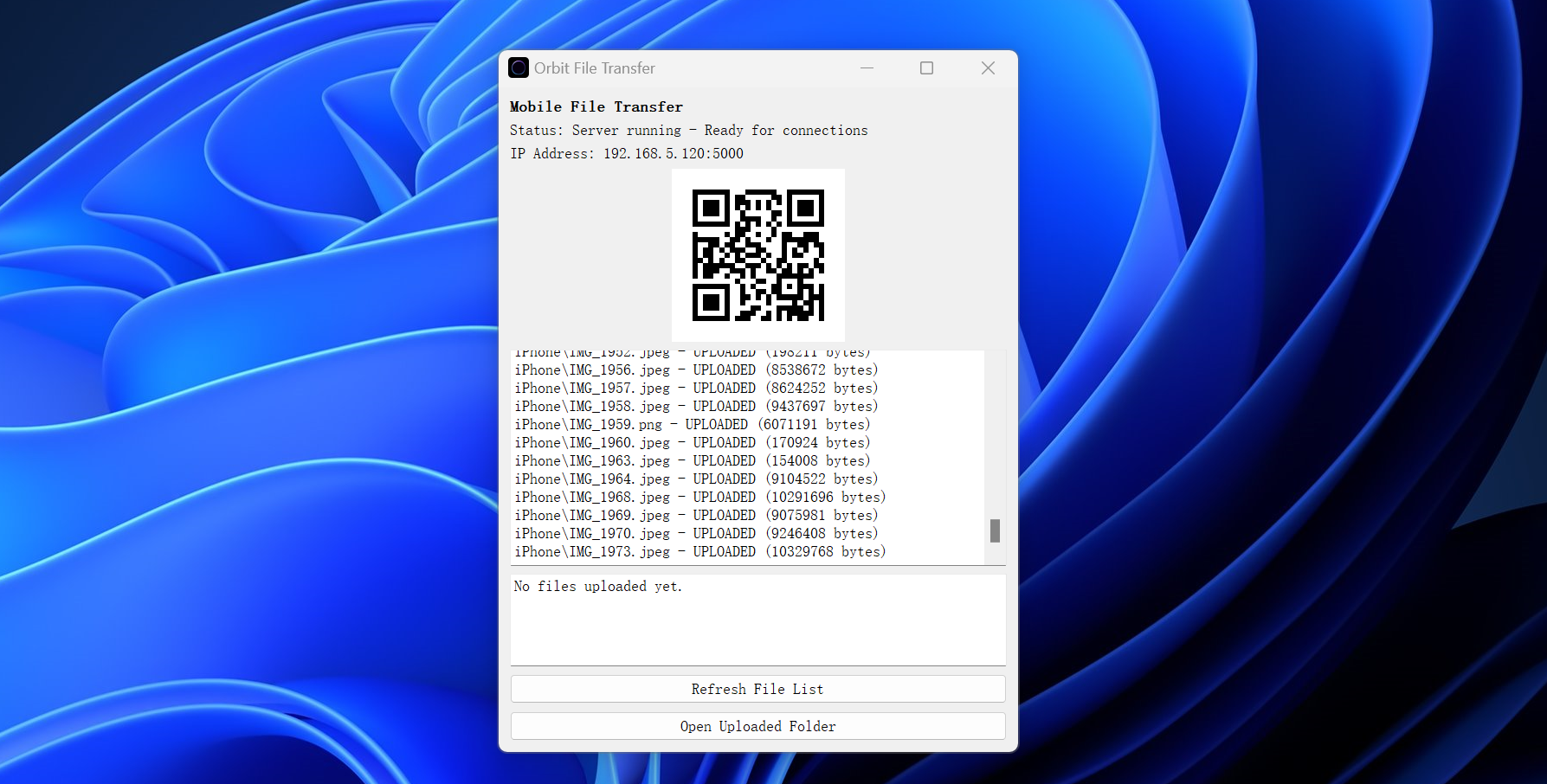The width and height of the screenshot is (1547, 784).
Task: Click the upload log scrollbar thumb
Action: pyautogui.click(x=995, y=530)
